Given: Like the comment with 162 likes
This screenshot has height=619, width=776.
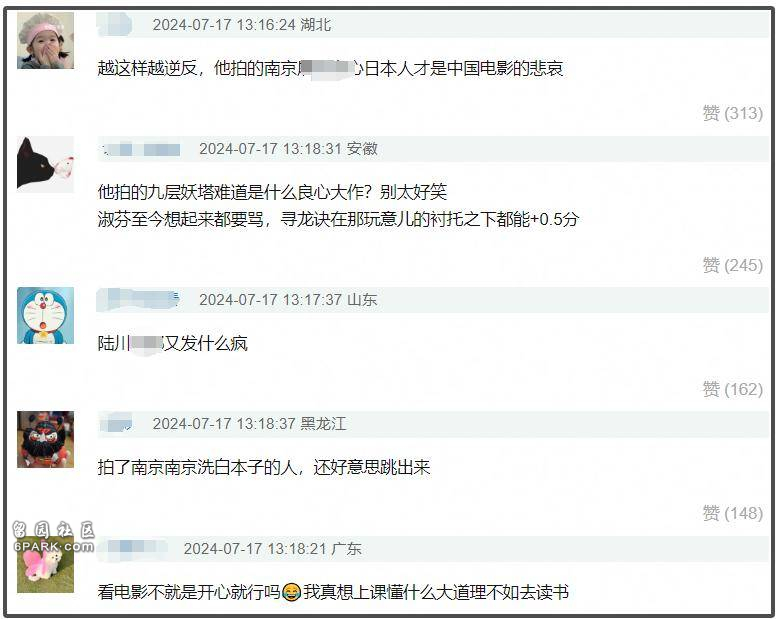Looking at the screenshot, I should [732, 389].
